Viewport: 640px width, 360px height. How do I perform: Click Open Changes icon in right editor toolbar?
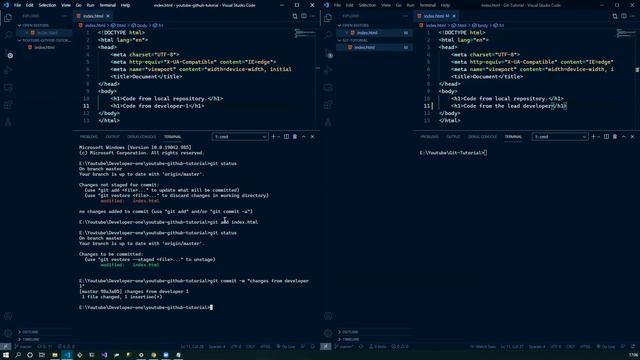click(615, 16)
